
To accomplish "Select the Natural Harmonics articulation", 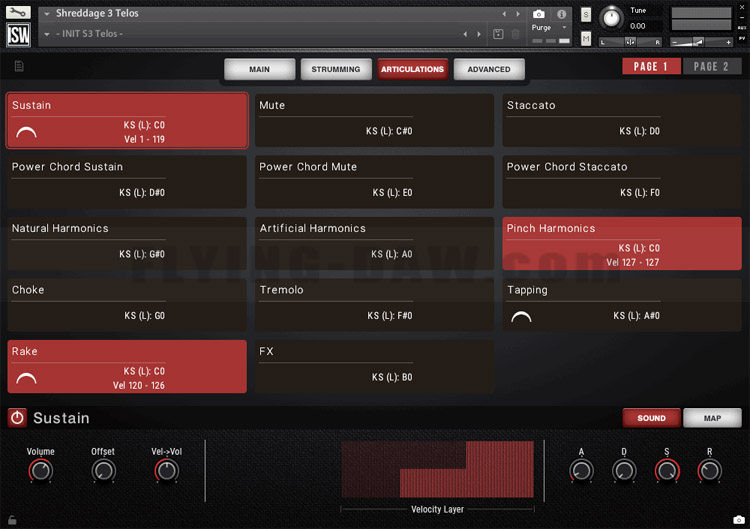I will [x=127, y=243].
